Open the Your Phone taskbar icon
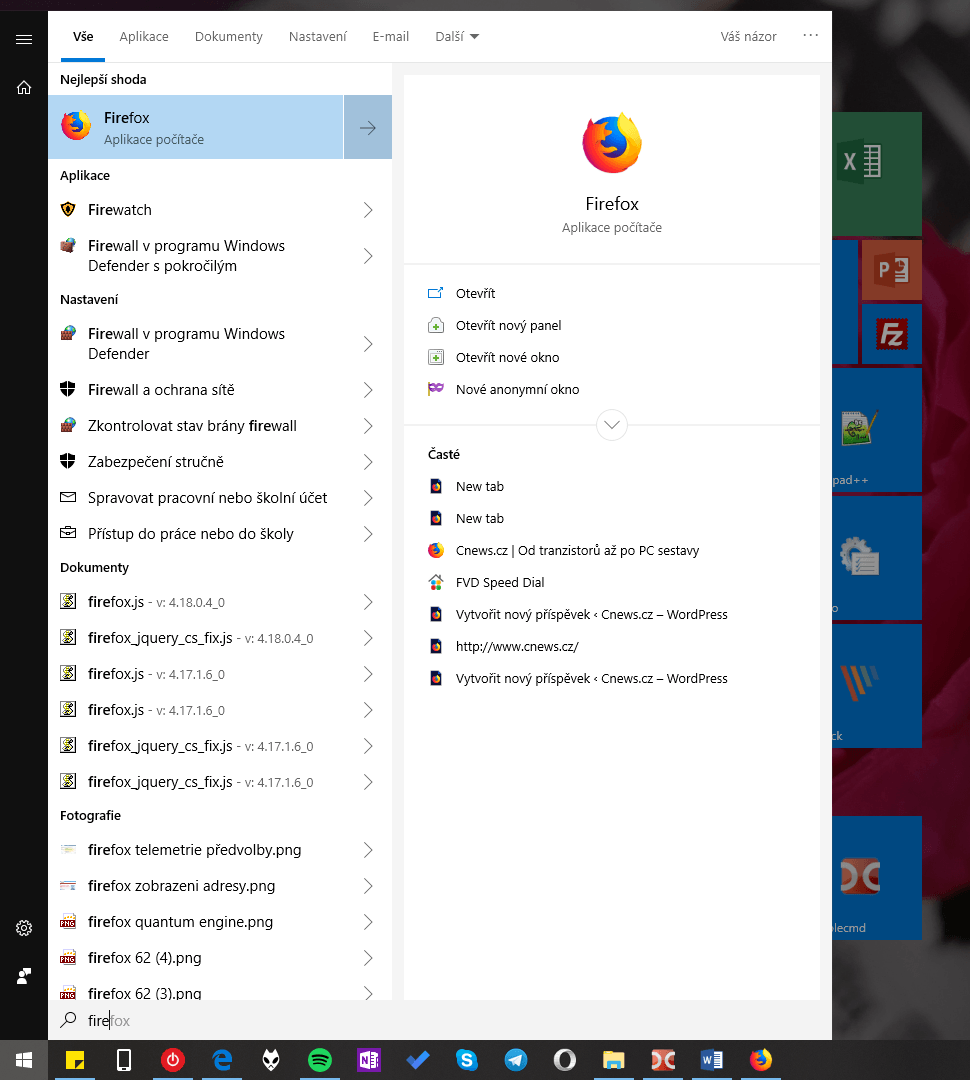This screenshot has height=1080, width=970. pyautogui.click(x=124, y=1060)
